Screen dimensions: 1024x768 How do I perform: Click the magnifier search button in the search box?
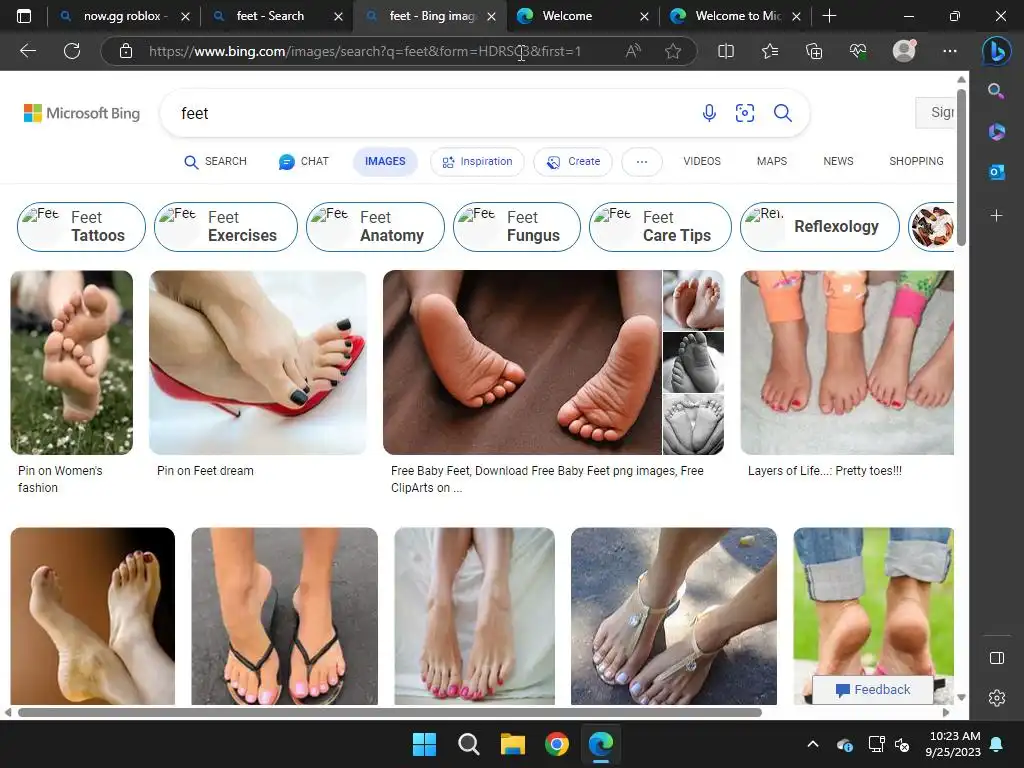click(x=782, y=113)
